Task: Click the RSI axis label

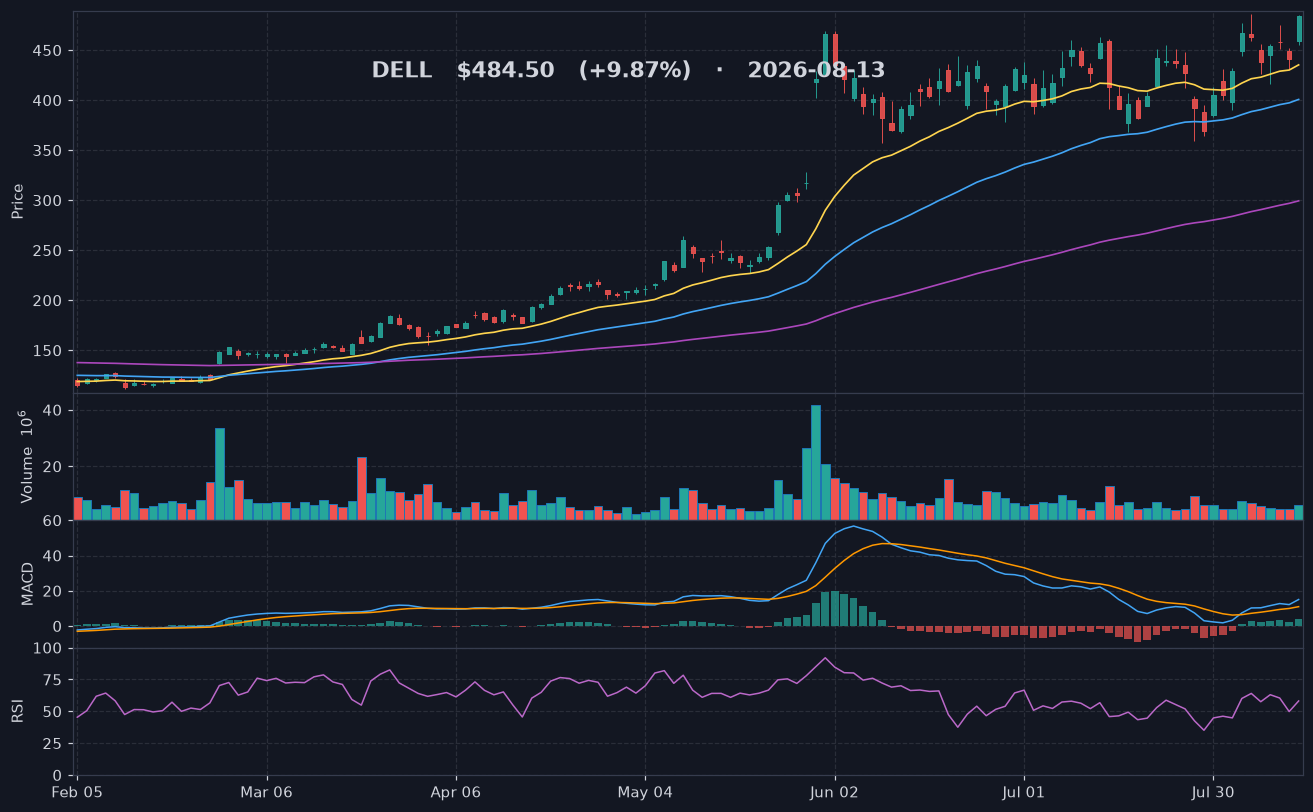Action: click(x=17, y=711)
